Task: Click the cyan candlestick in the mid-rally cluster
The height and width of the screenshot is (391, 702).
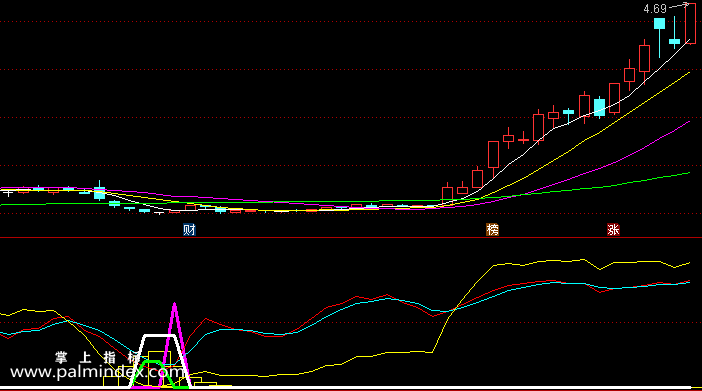Action: pos(599,107)
